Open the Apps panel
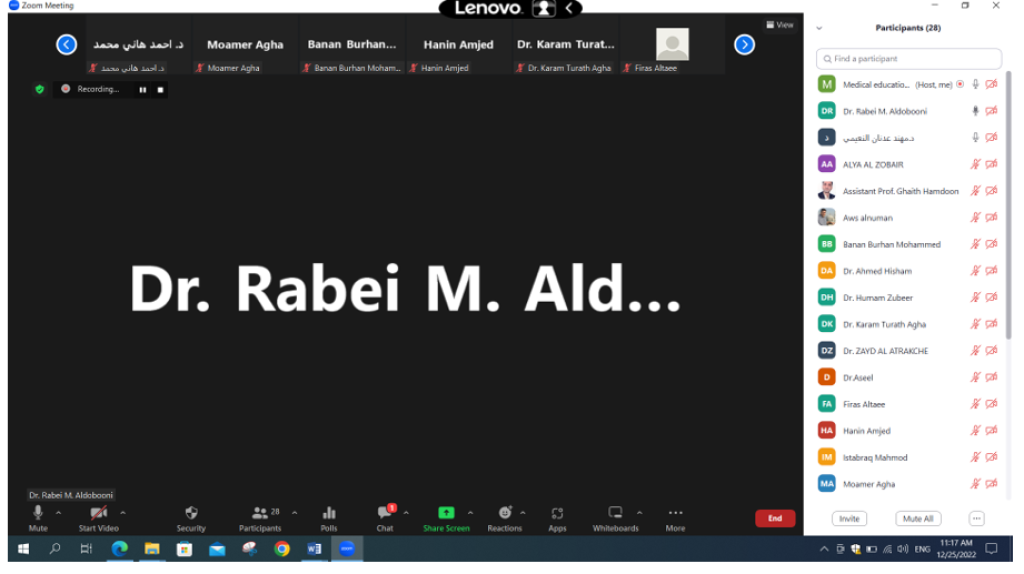Viewport: 1024px width, 574px height. [557, 516]
